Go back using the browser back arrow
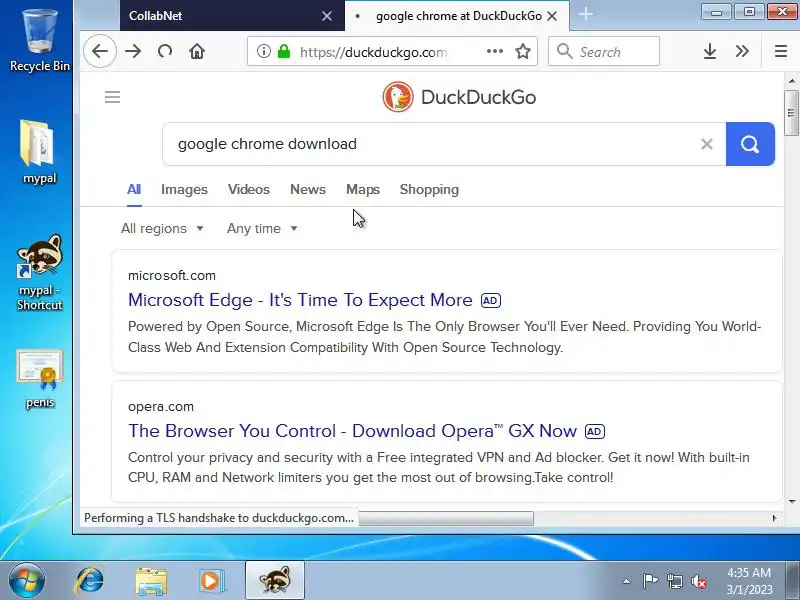This screenshot has width=800, height=600. (x=100, y=51)
